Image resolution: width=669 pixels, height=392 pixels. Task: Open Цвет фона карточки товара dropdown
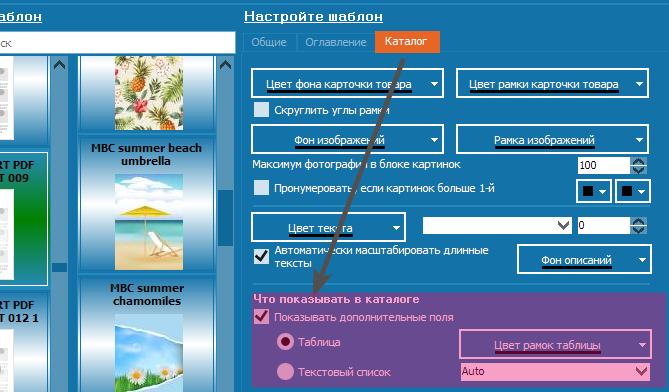point(347,84)
